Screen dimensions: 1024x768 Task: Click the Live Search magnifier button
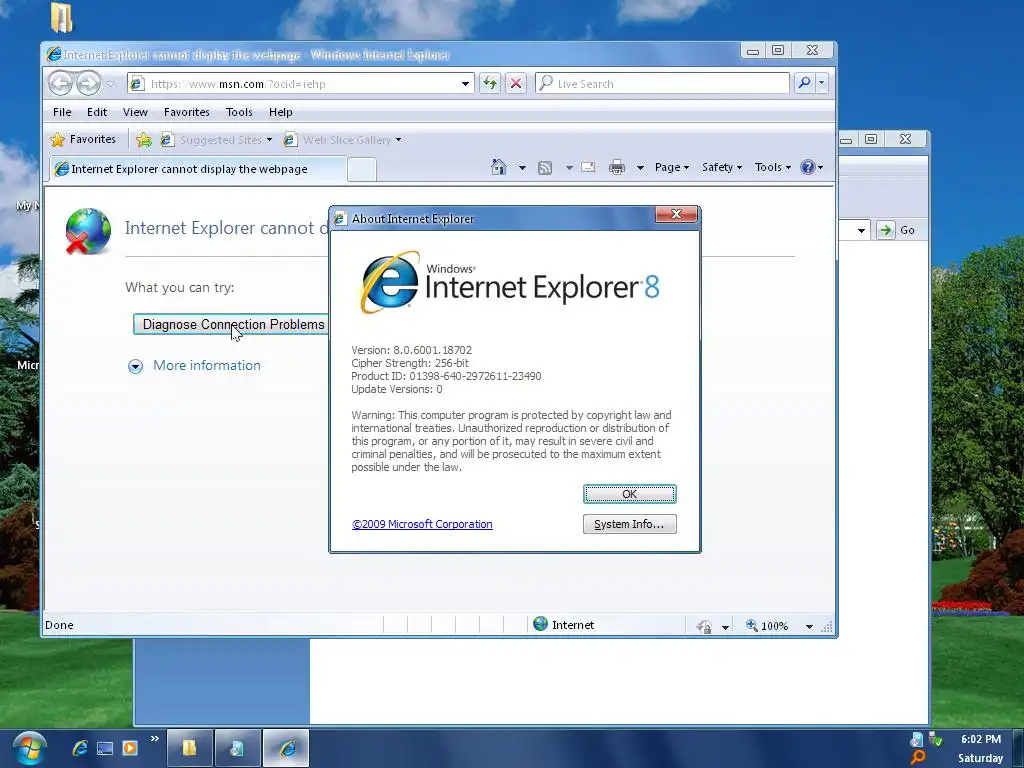805,83
